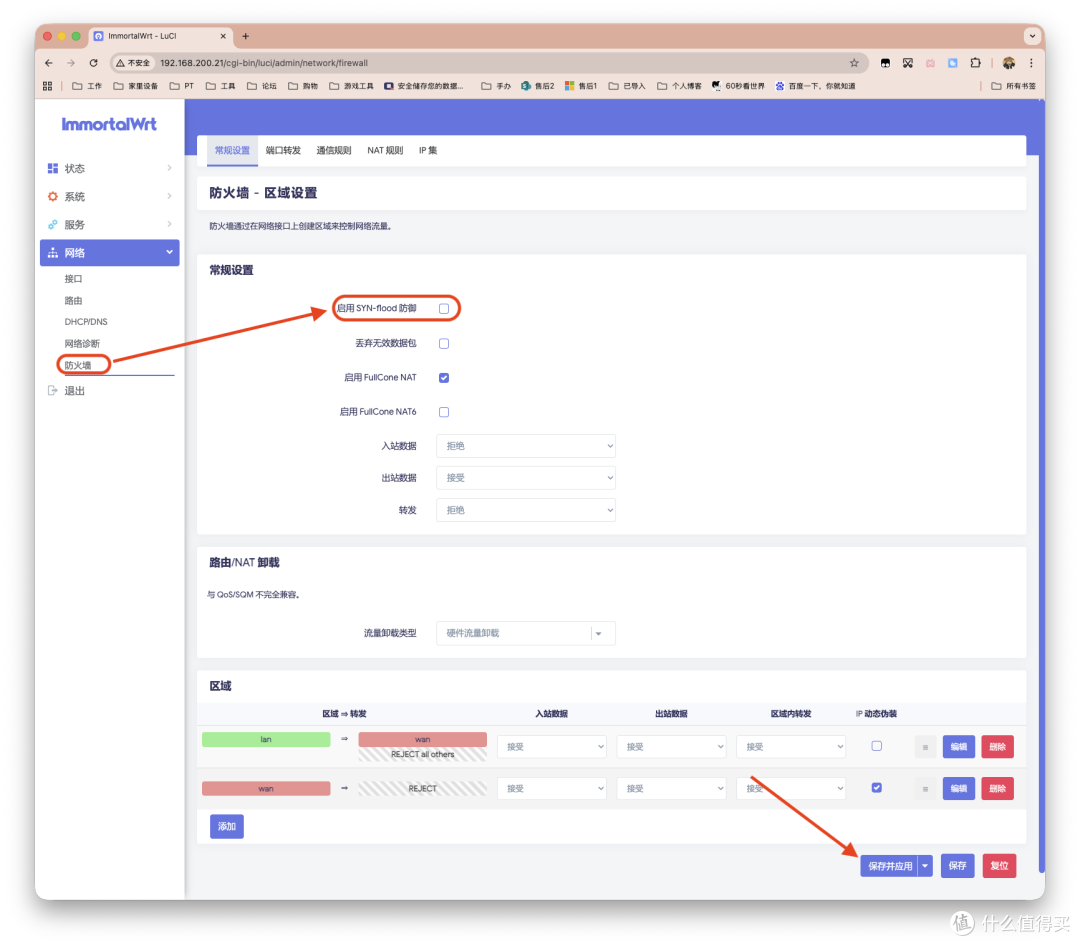This screenshot has height=946, width=1080.
Task: Open the 接口 submenu item
Action: click(x=73, y=279)
